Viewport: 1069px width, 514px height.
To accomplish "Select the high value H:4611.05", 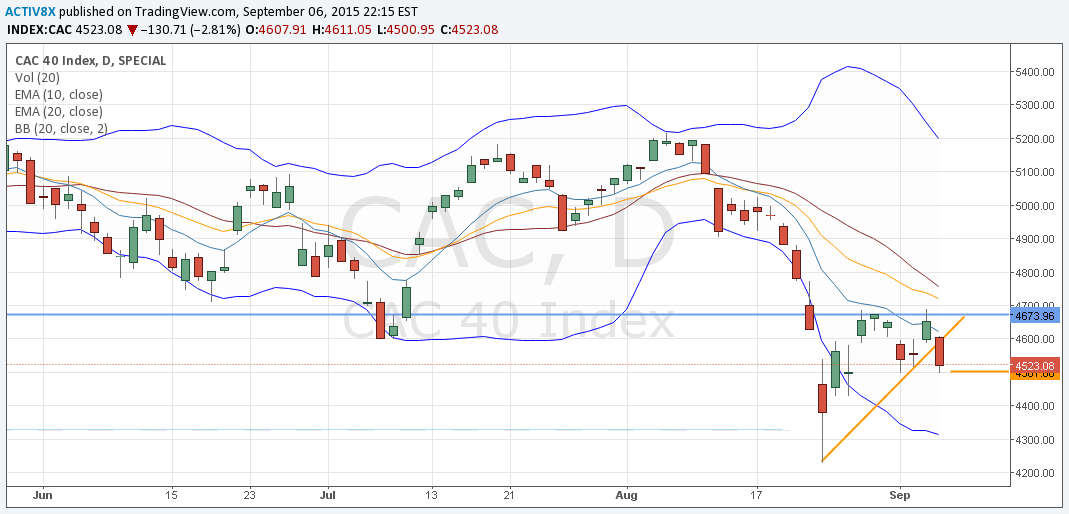I will click(x=343, y=29).
